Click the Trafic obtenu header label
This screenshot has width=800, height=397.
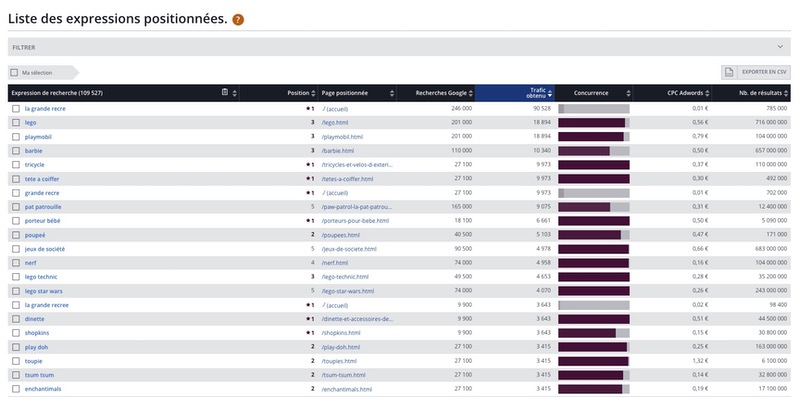[536, 93]
